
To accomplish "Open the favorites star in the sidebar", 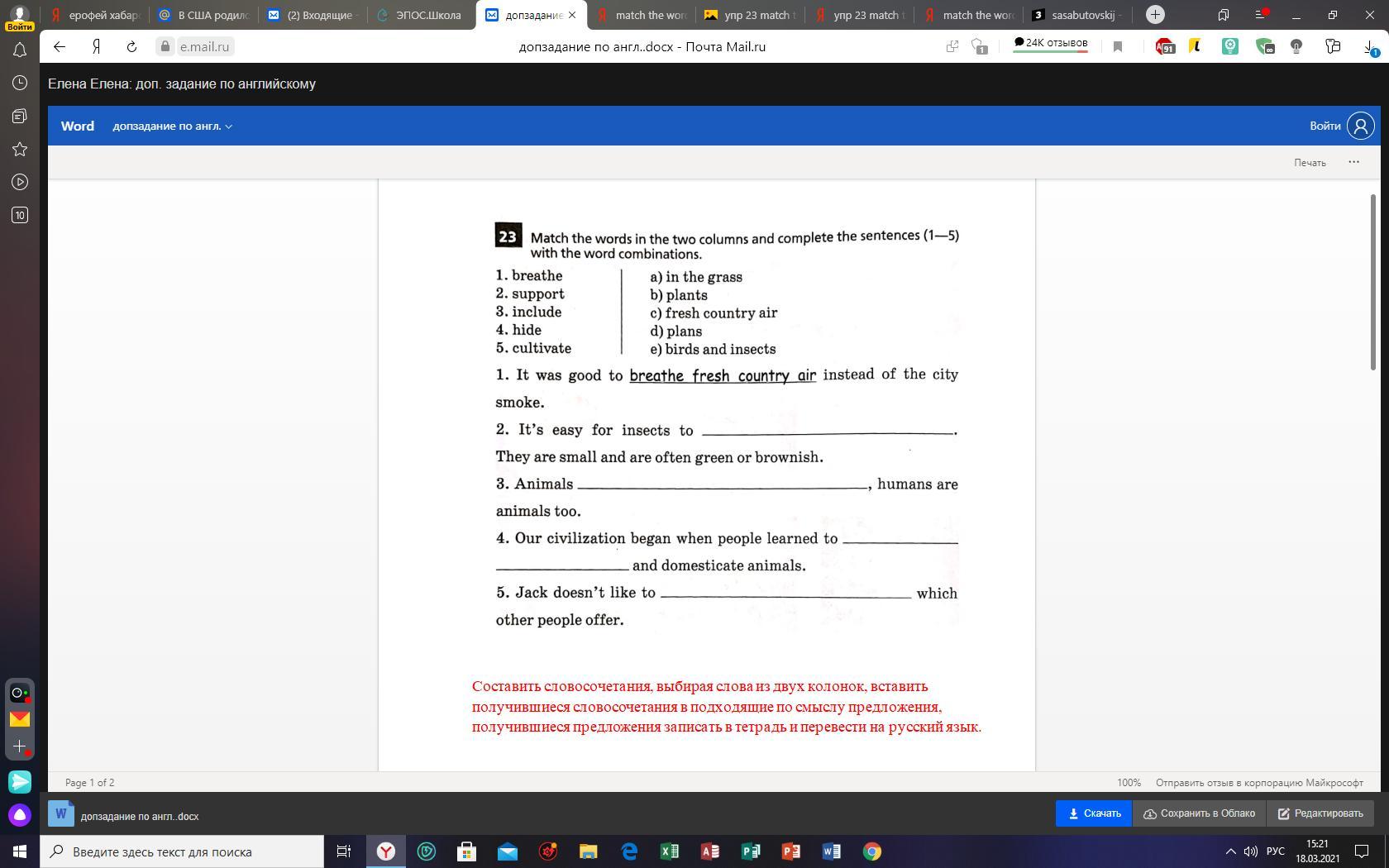I will (x=20, y=150).
